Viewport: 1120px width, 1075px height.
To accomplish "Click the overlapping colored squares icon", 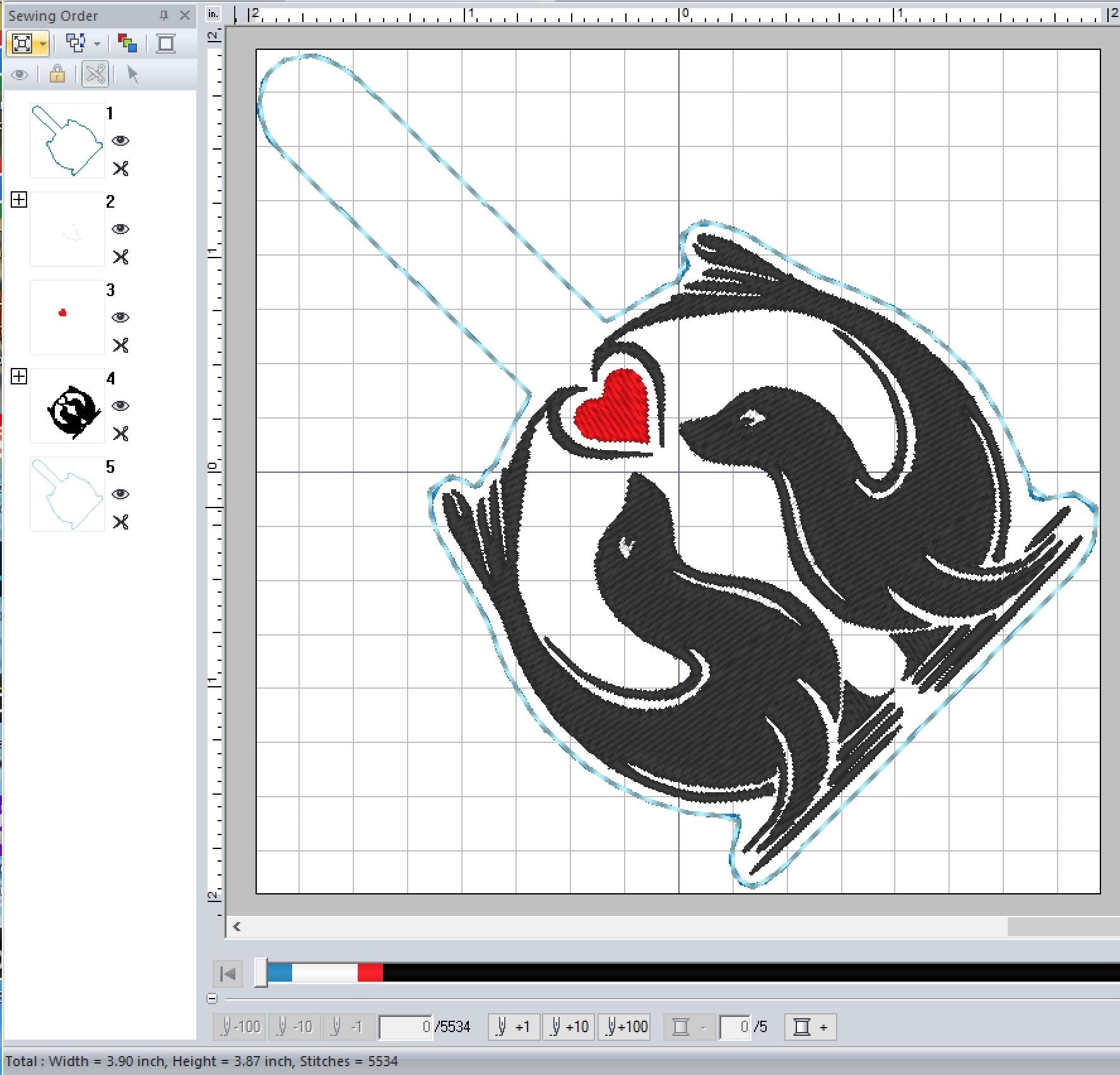I will 127,44.
